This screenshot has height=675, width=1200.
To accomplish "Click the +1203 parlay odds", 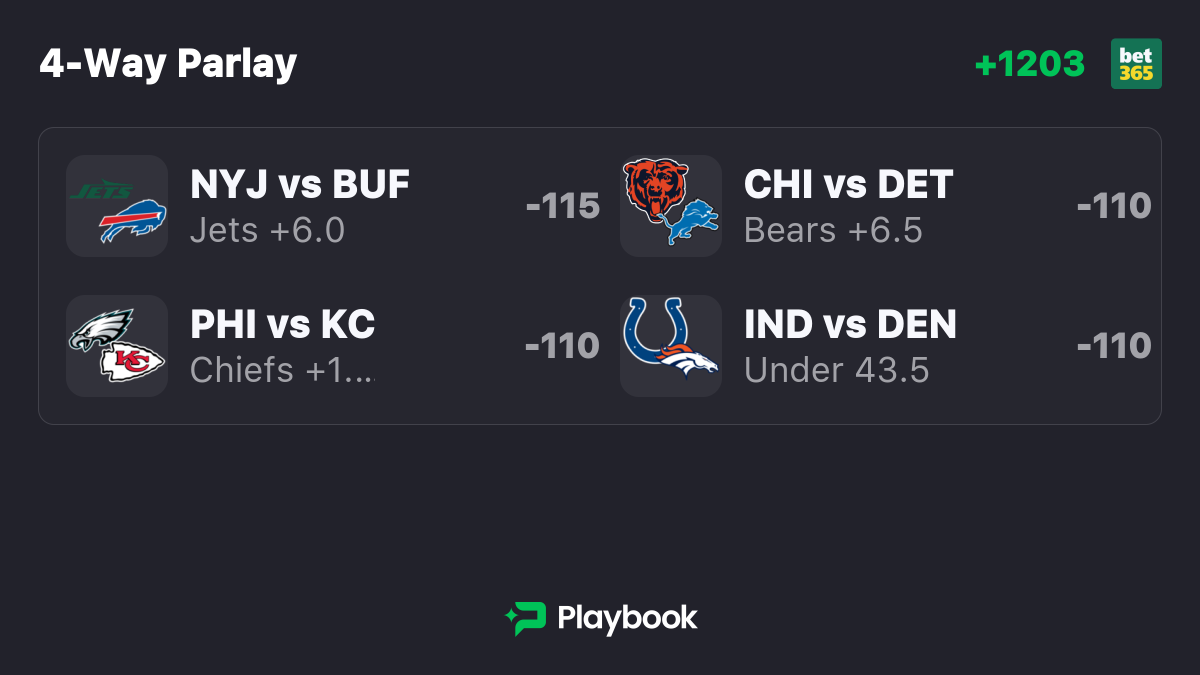I will 1030,64.
